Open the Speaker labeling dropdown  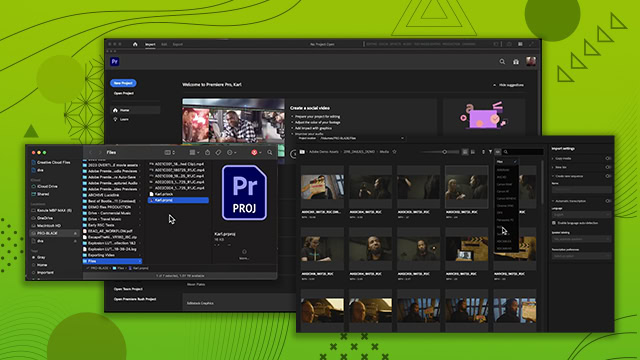(582, 239)
